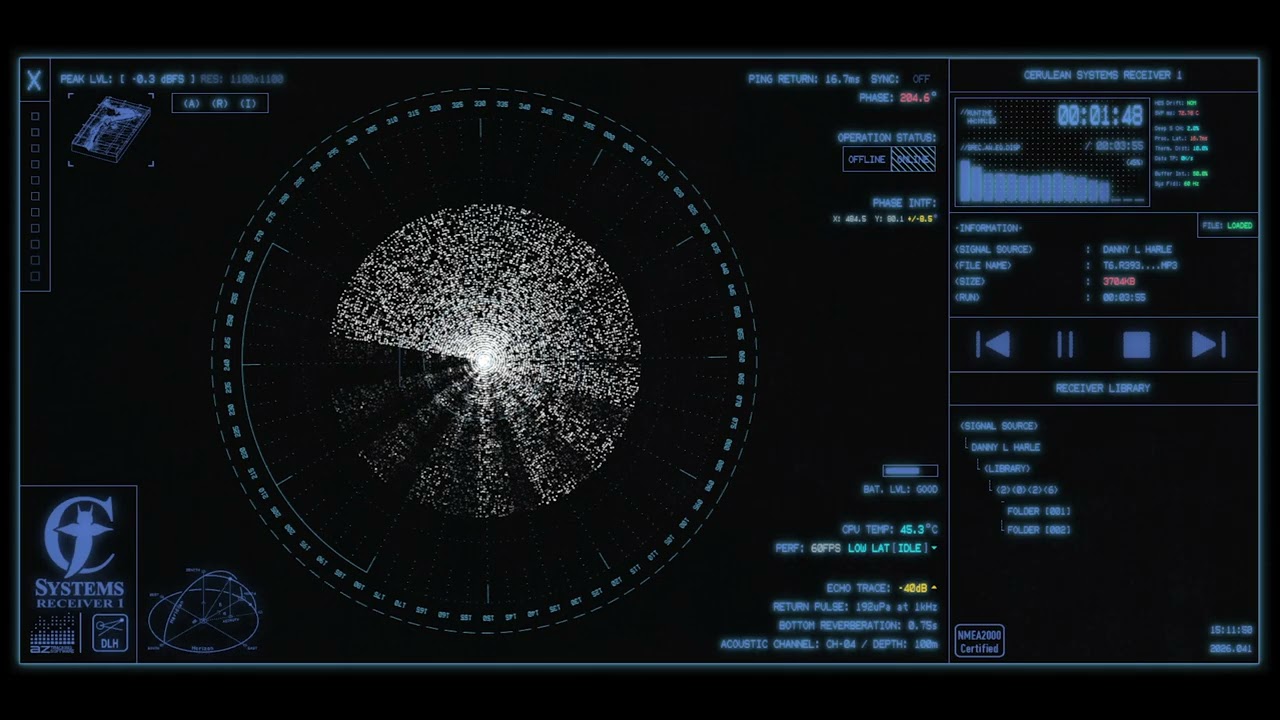Image resolution: width=1280 pixels, height=720 pixels.
Task: Click the C Systems Receiver 1 logo
Action: click(x=79, y=553)
